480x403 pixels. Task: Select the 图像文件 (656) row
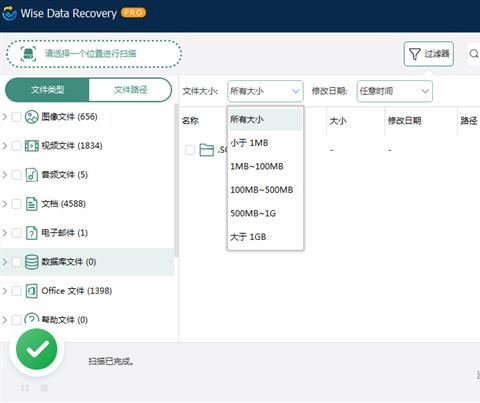click(87, 117)
